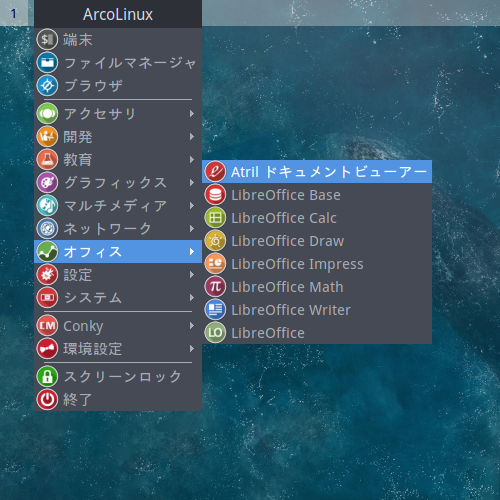The height and width of the screenshot is (500, 500).
Task: Click the browser compass icon beside ブラウザ
Action: pyautogui.click(x=47, y=85)
